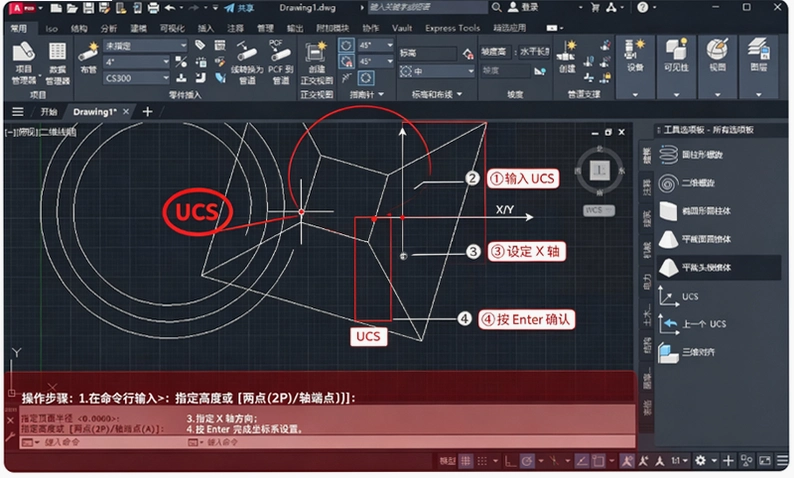Toggle grid display in status bar
794x478 pixels.
465,461
